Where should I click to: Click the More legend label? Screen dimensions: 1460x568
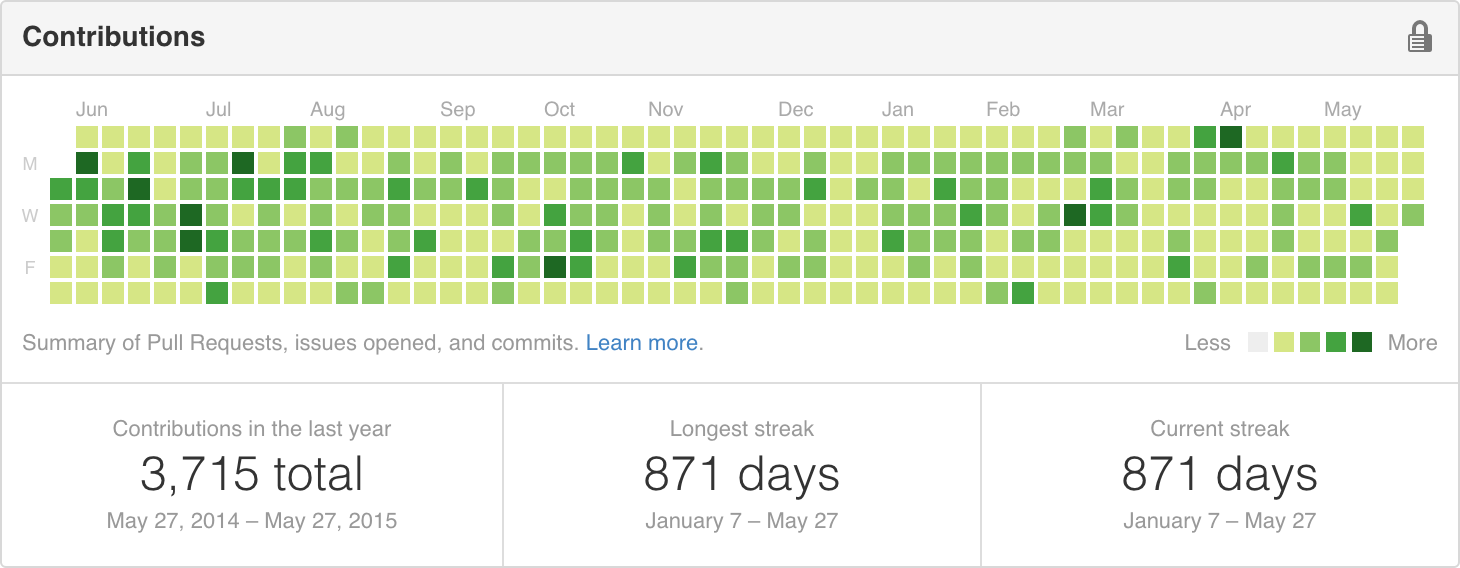pyautogui.click(x=1412, y=343)
